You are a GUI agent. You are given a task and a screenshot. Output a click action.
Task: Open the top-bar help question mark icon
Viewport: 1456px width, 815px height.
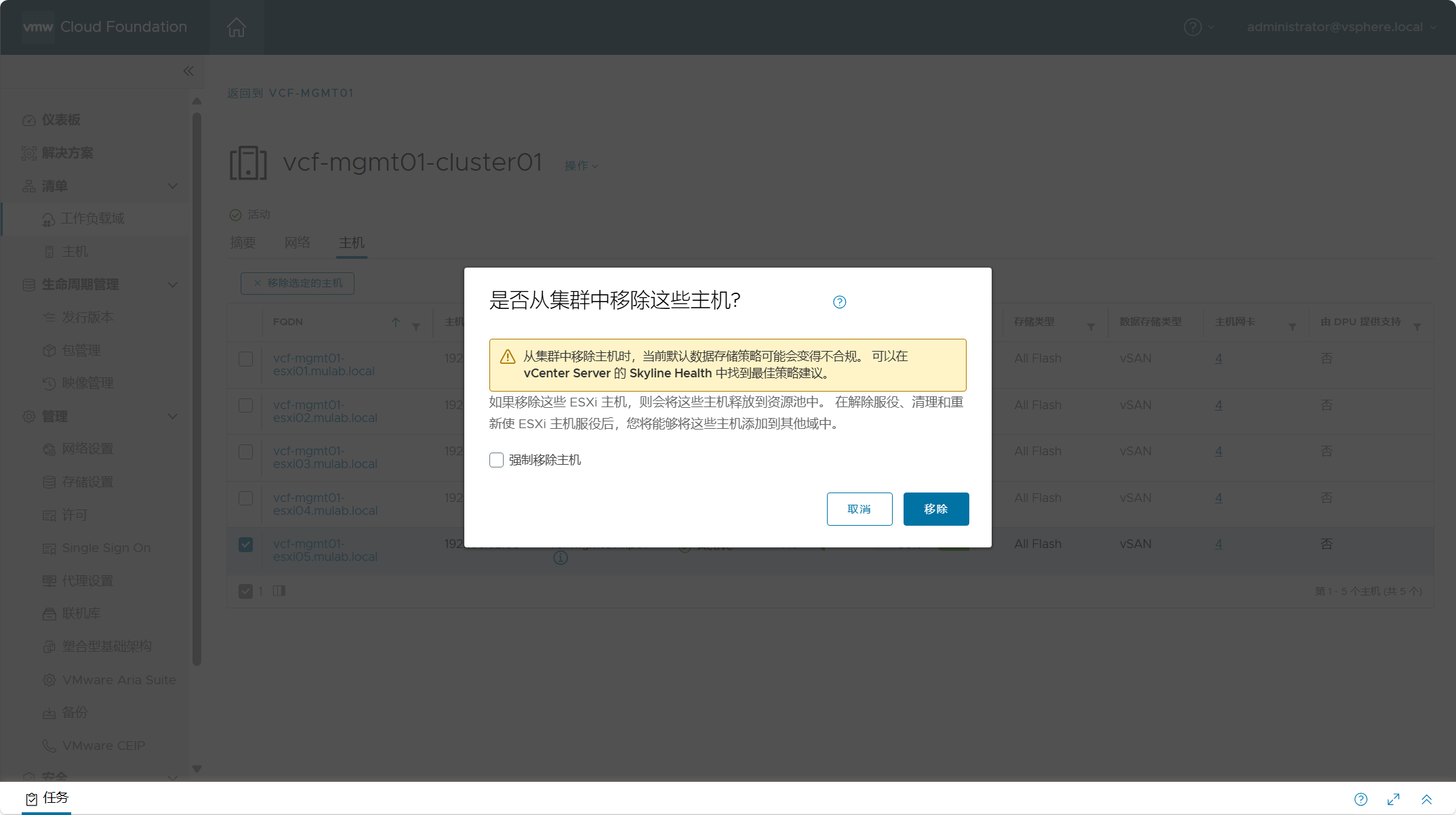(x=1192, y=27)
